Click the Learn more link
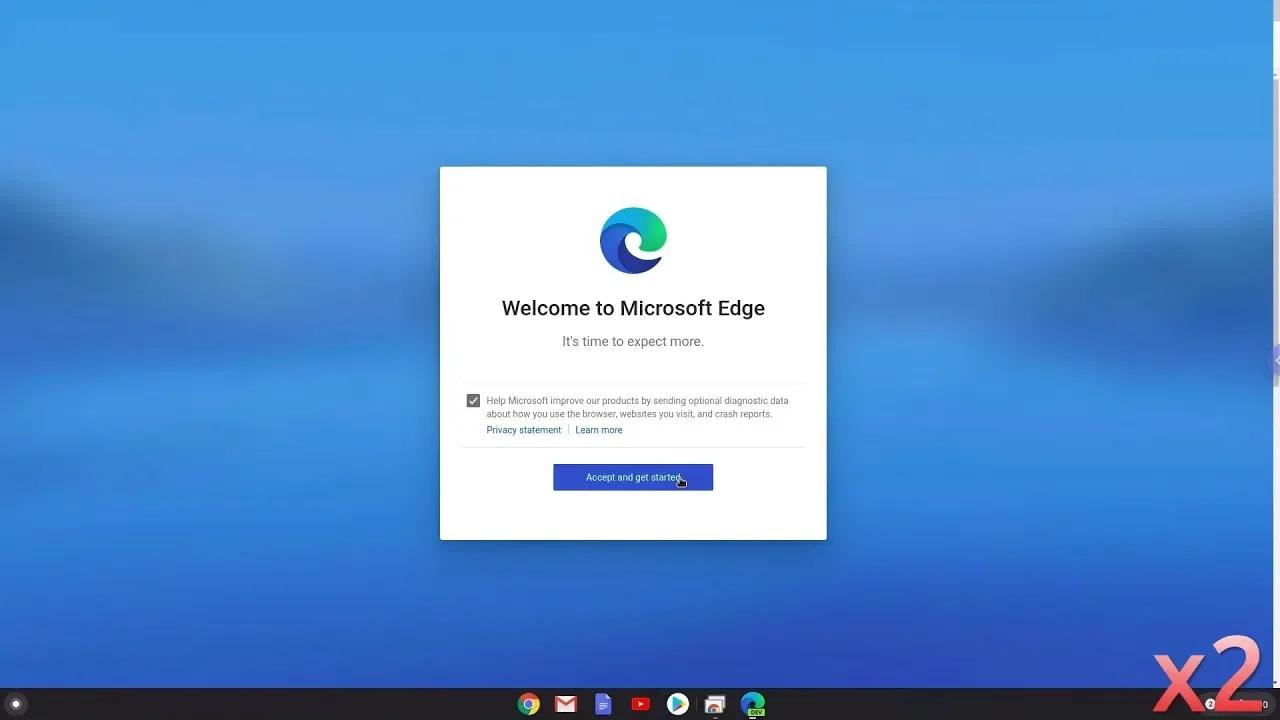1280x720 pixels. (598, 429)
